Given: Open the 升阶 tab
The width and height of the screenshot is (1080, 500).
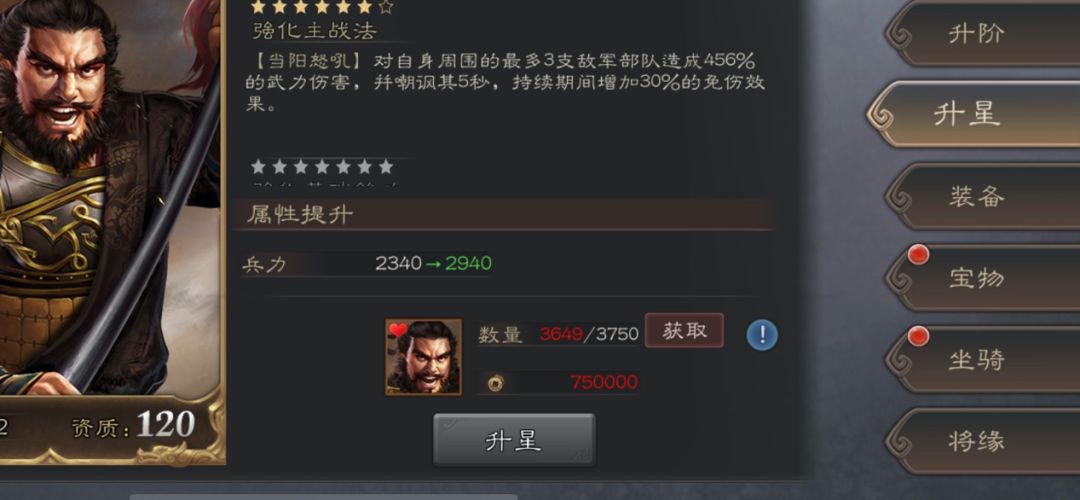Looking at the screenshot, I should click(x=982, y=34).
